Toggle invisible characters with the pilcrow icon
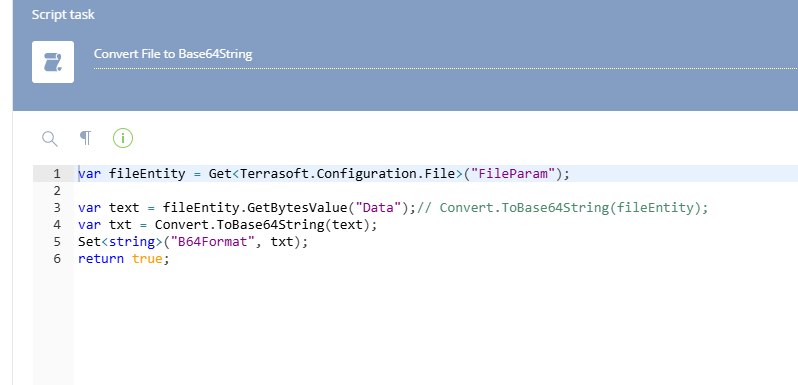This screenshot has width=798, height=385. 86,138
